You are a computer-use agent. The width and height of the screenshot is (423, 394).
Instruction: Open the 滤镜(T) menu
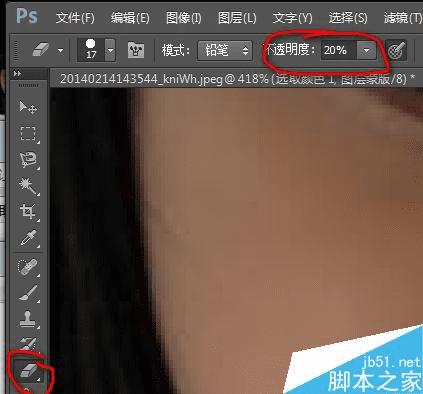[403, 18]
